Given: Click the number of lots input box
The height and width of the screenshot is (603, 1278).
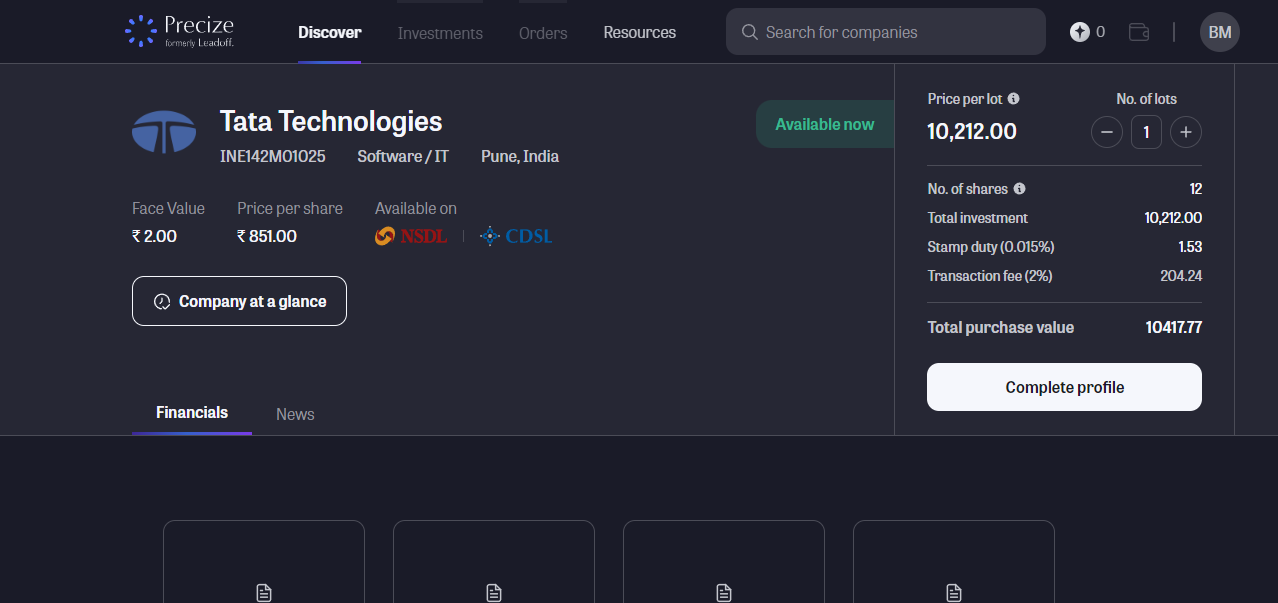Looking at the screenshot, I should [x=1146, y=132].
